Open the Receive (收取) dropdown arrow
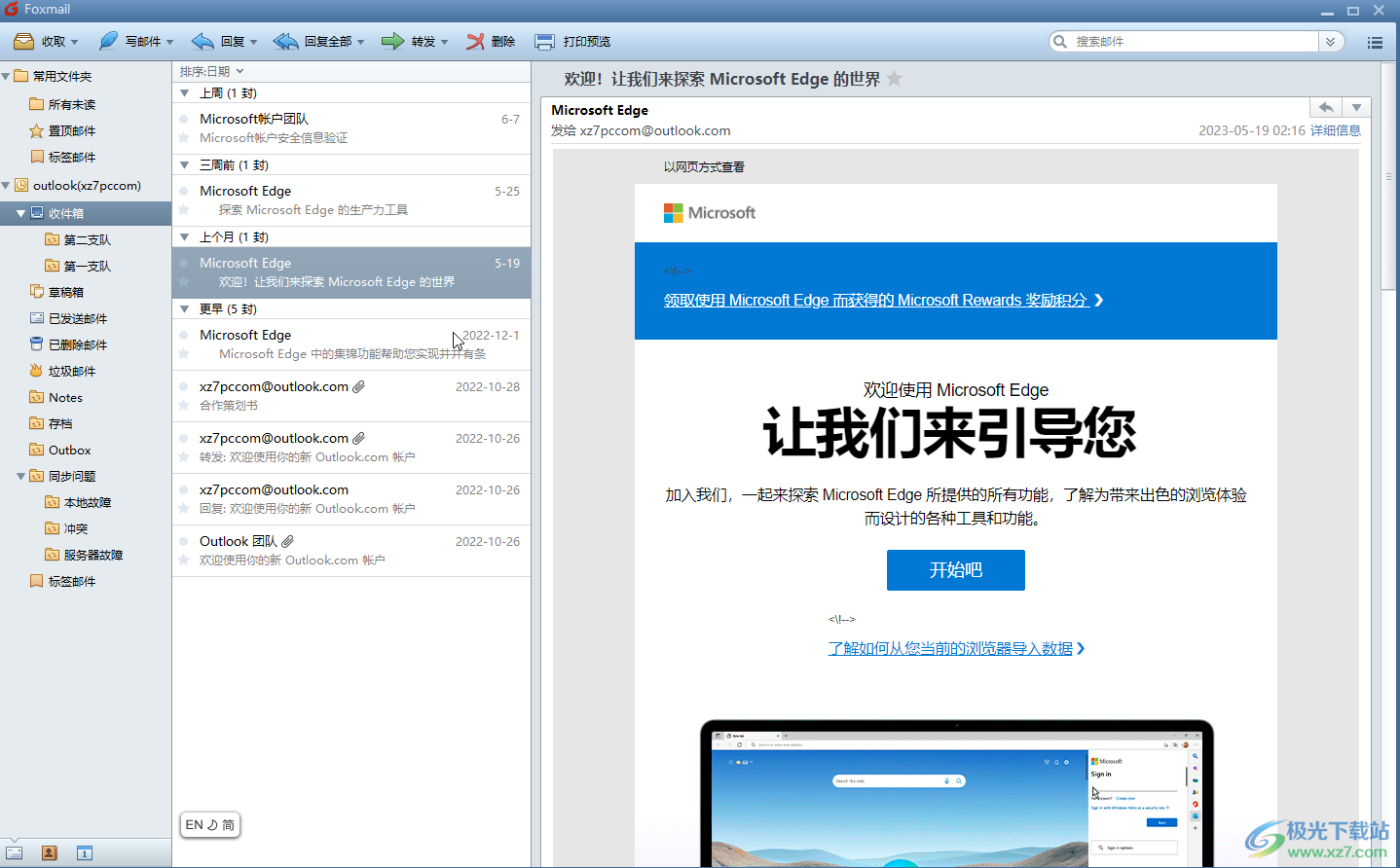Screen dimensions: 1400x868 coord(74,42)
